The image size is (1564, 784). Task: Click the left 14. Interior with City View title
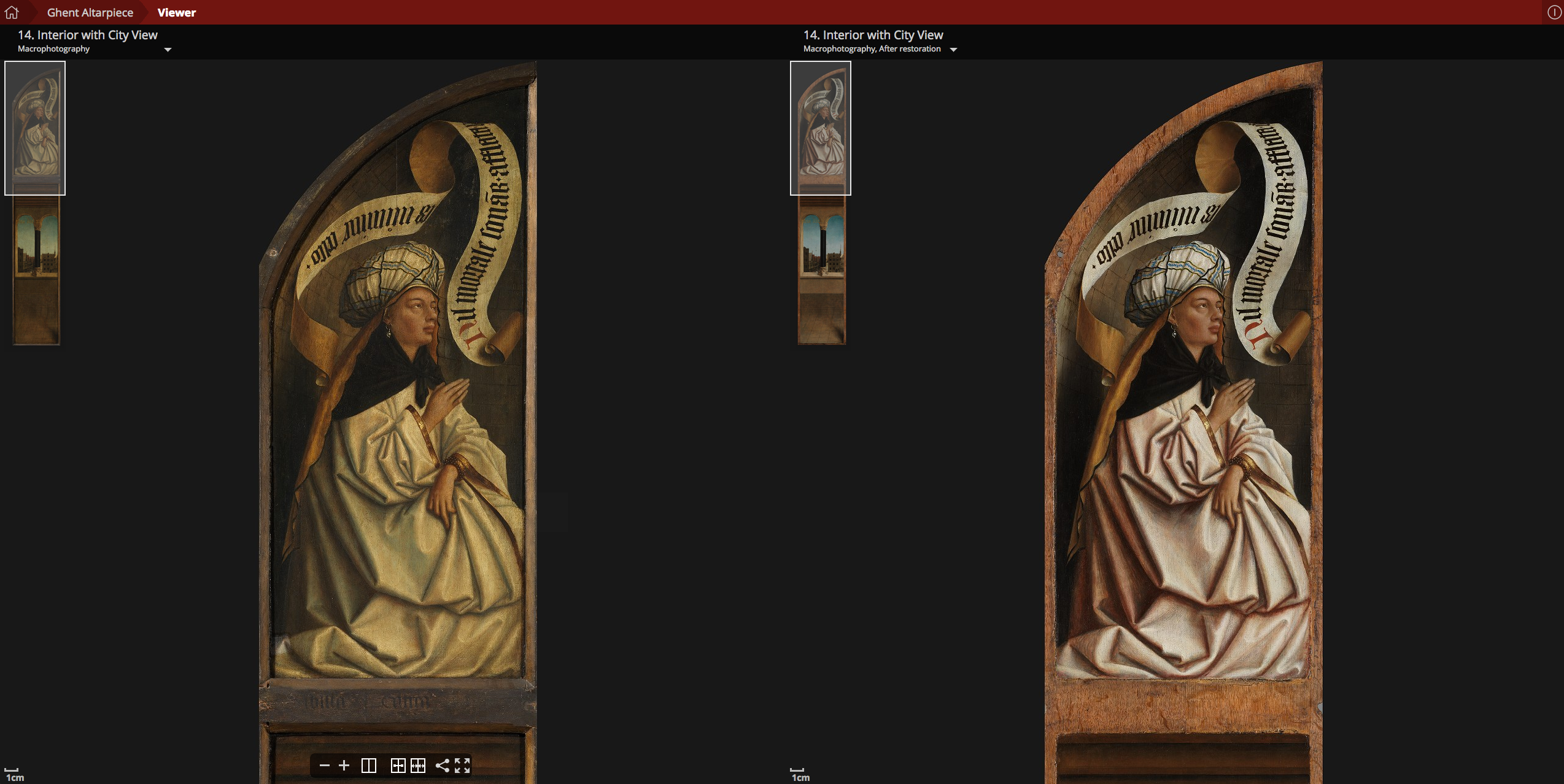pos(87,35)
